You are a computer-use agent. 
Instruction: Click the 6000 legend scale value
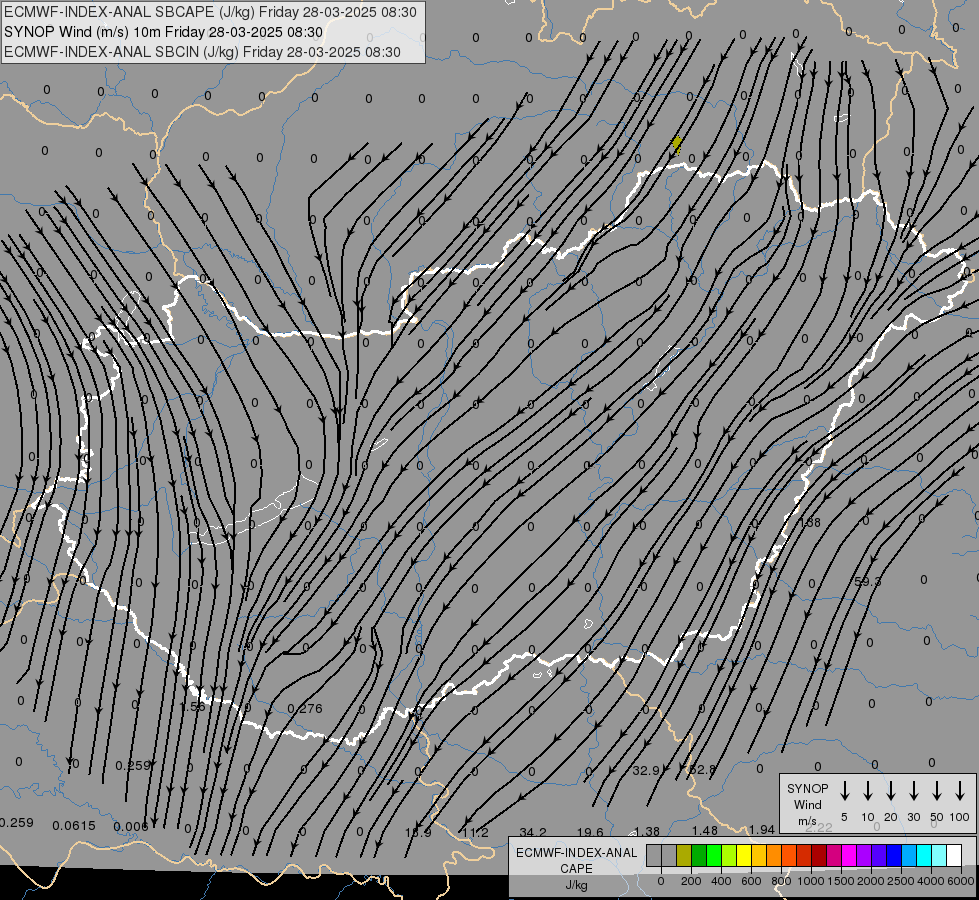pos(961,881)
